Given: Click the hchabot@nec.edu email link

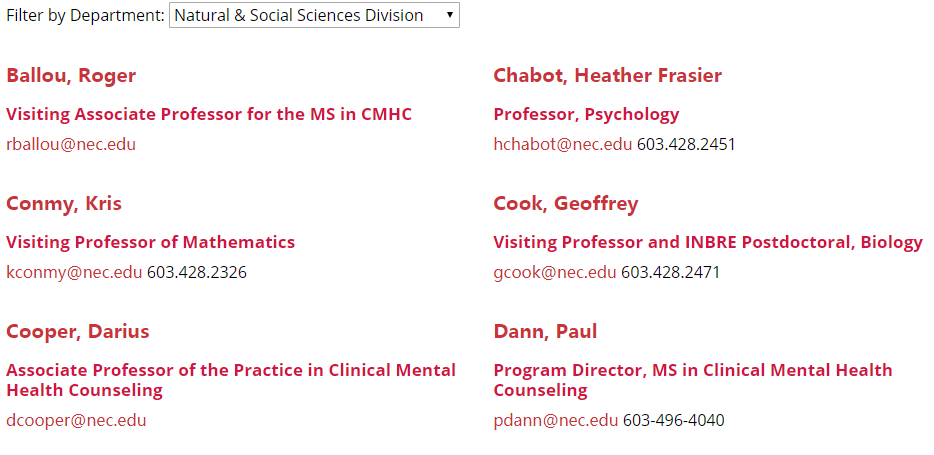Looking at the screenshot, I should point(562,144).
